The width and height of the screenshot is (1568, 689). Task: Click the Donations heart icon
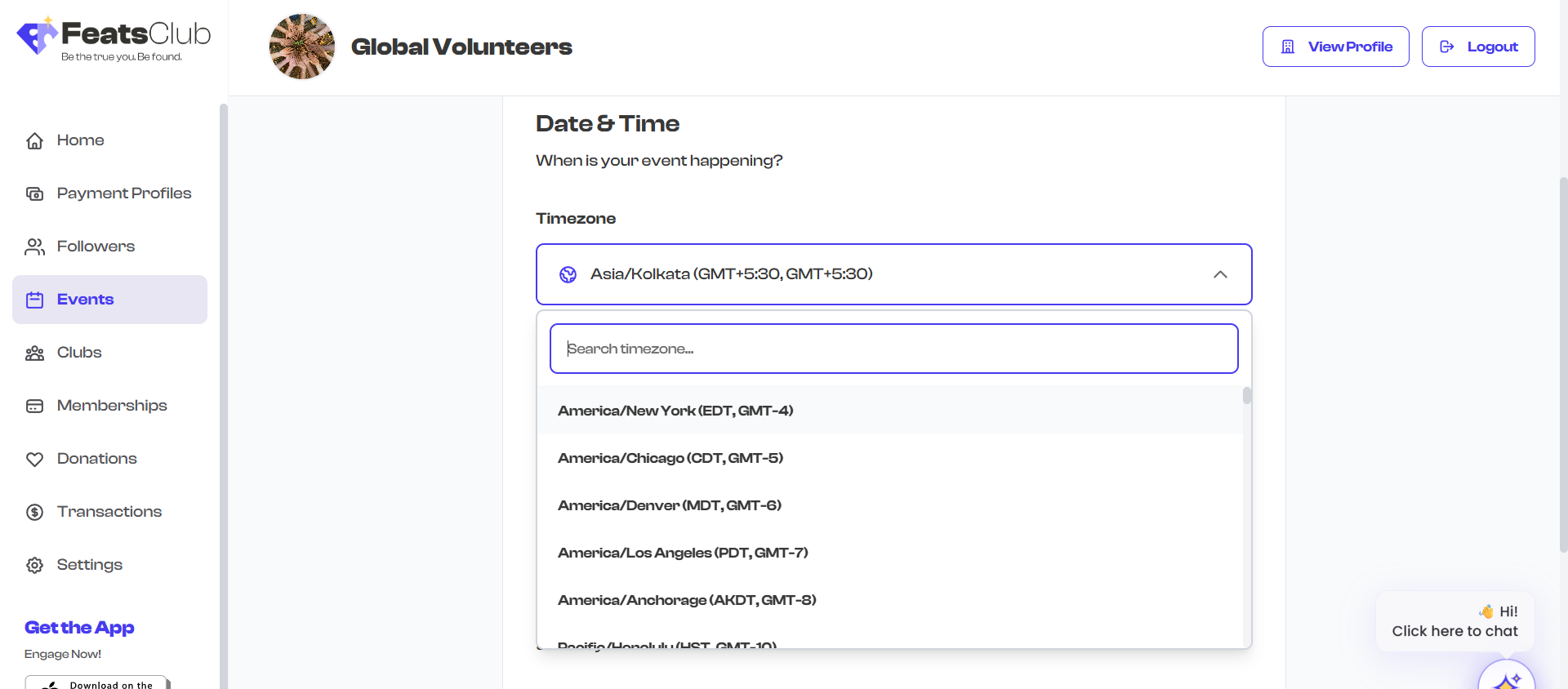[x=34, y=459]
